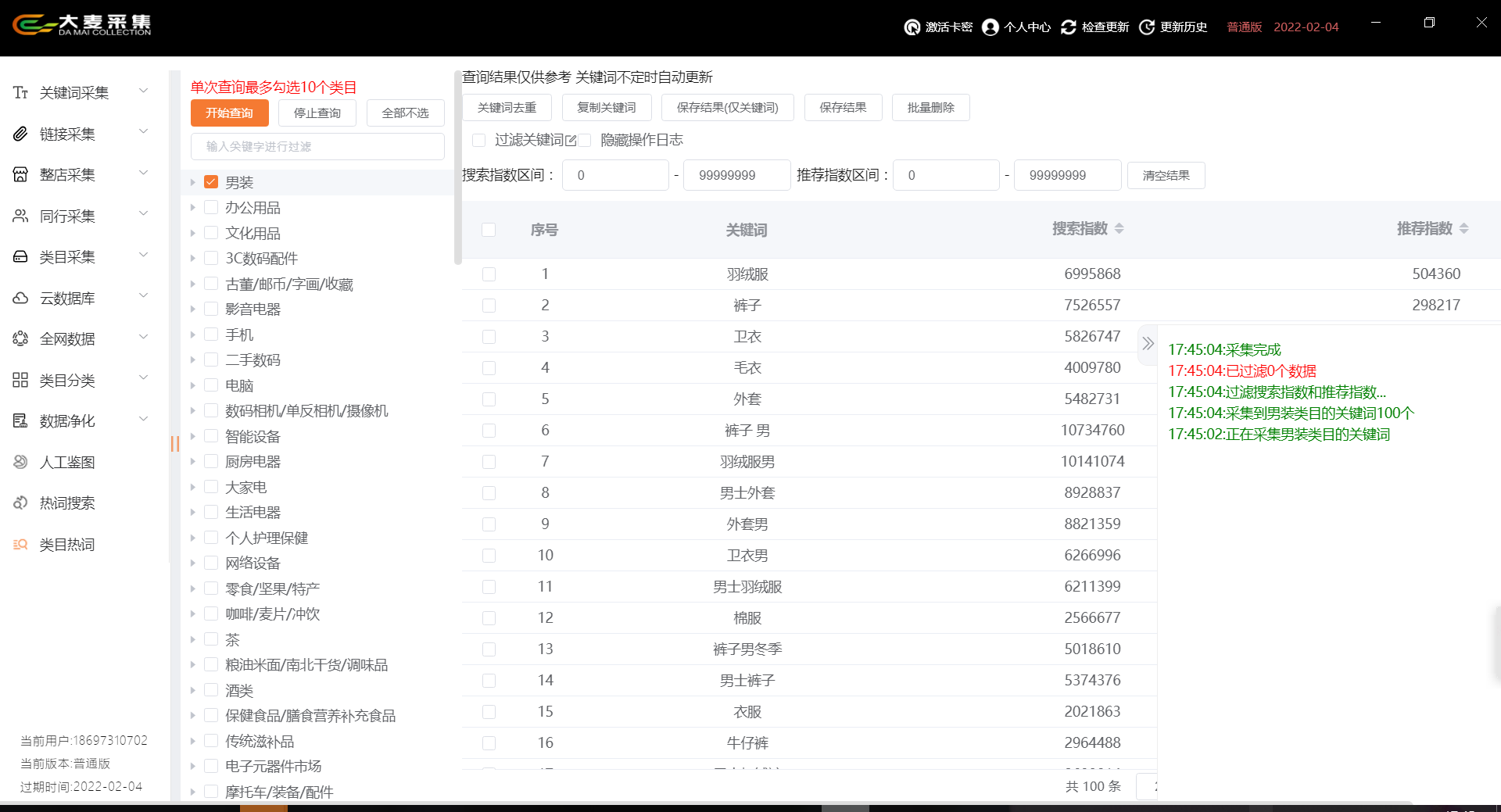Open the 类目热词 sidebar item
1501x812 pixels.
66,545
